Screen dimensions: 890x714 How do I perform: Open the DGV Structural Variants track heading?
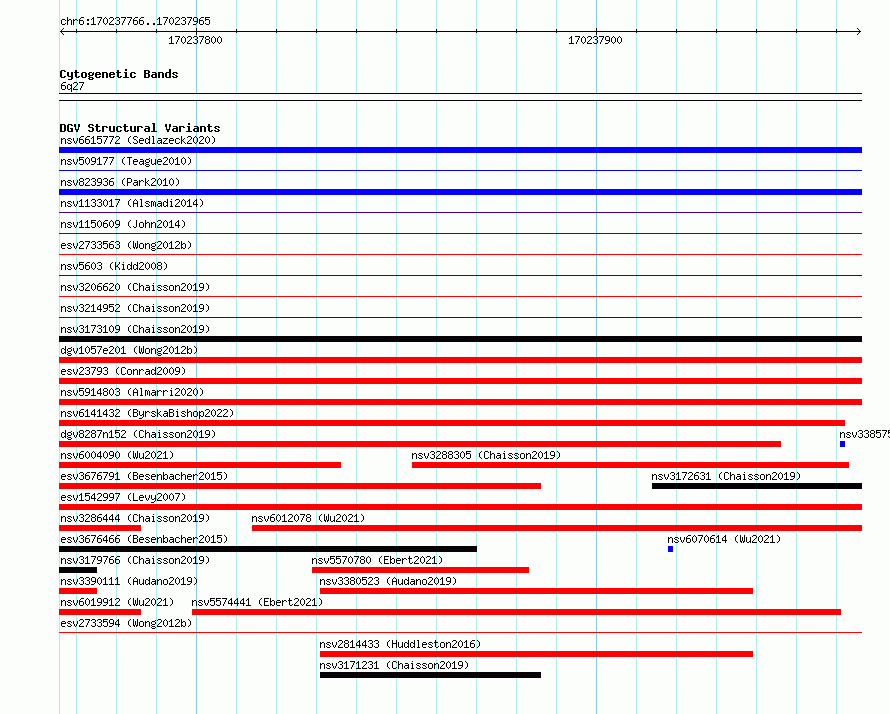pos(140,128)
